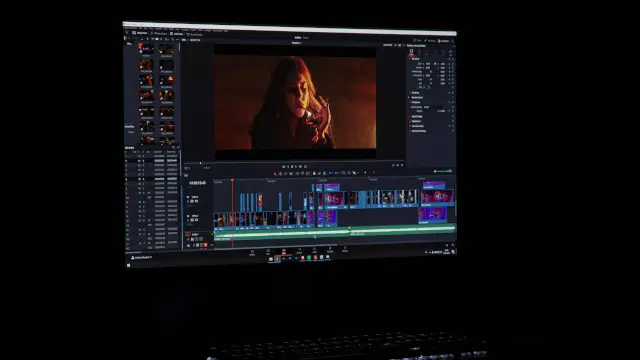Image resolution: width=640 pixels, height=360 pixels.
Task: Select the Blade Edit Mode tool
Action: (x=291, y=173)
